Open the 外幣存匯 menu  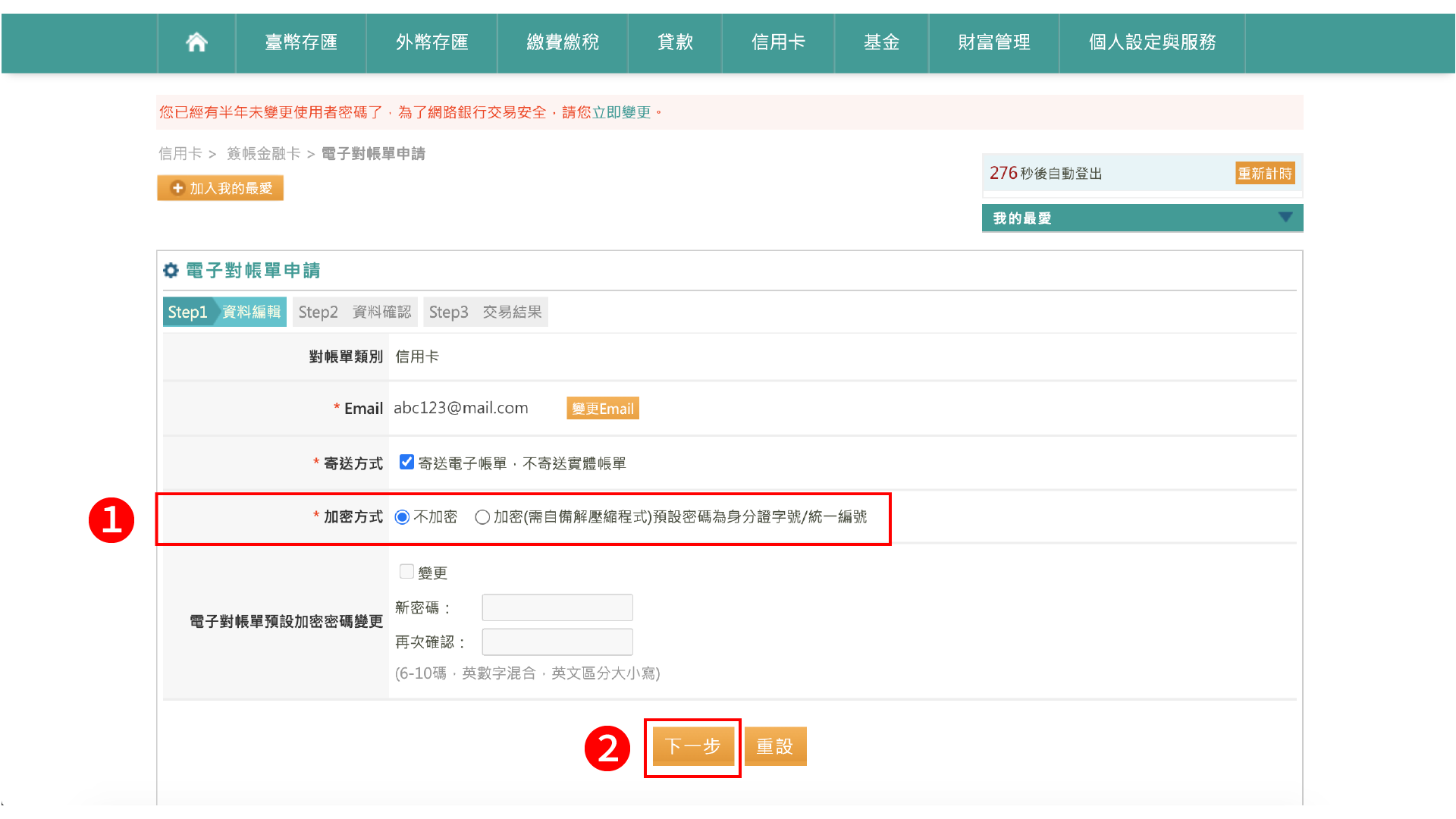click(x=431, y=42)
